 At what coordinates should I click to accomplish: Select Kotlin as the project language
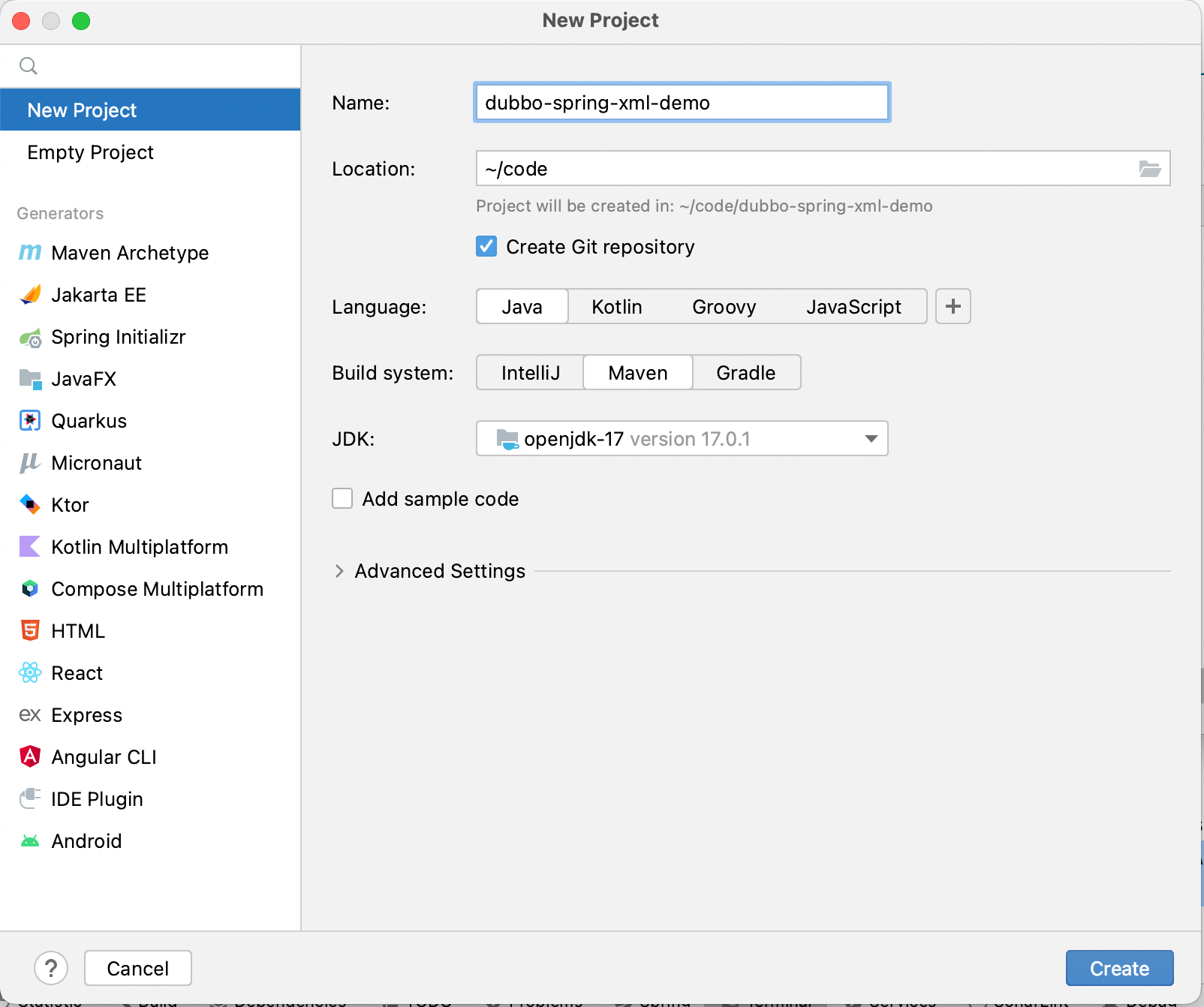pyautogui.click(x=616, y=307)
